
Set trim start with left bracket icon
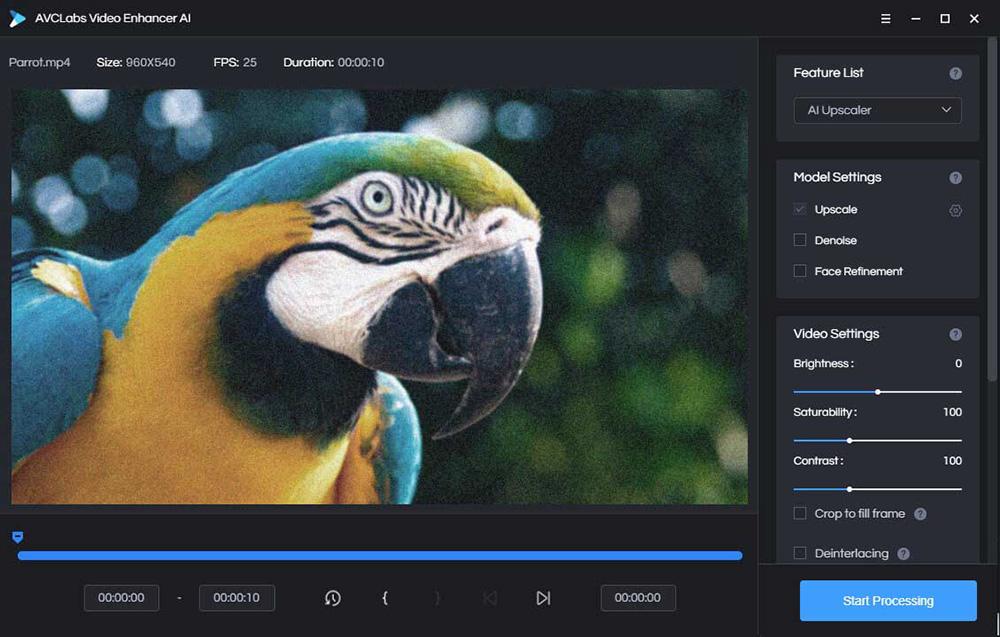[x=385, y=597]
